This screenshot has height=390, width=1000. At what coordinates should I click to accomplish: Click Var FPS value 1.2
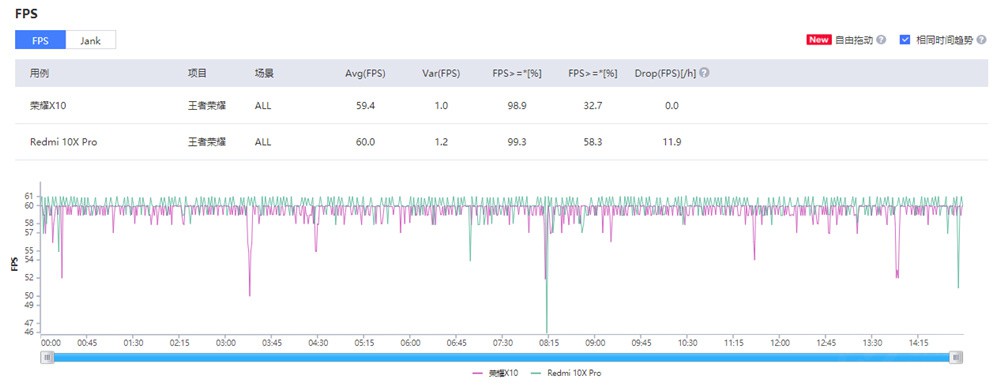tap(441, 142)
